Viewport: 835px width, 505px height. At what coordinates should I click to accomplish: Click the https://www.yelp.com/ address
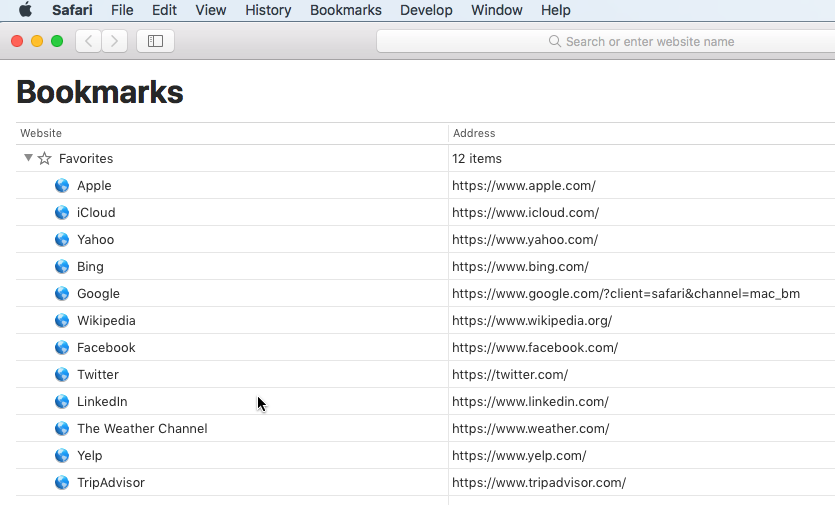[x=519, y=456]
